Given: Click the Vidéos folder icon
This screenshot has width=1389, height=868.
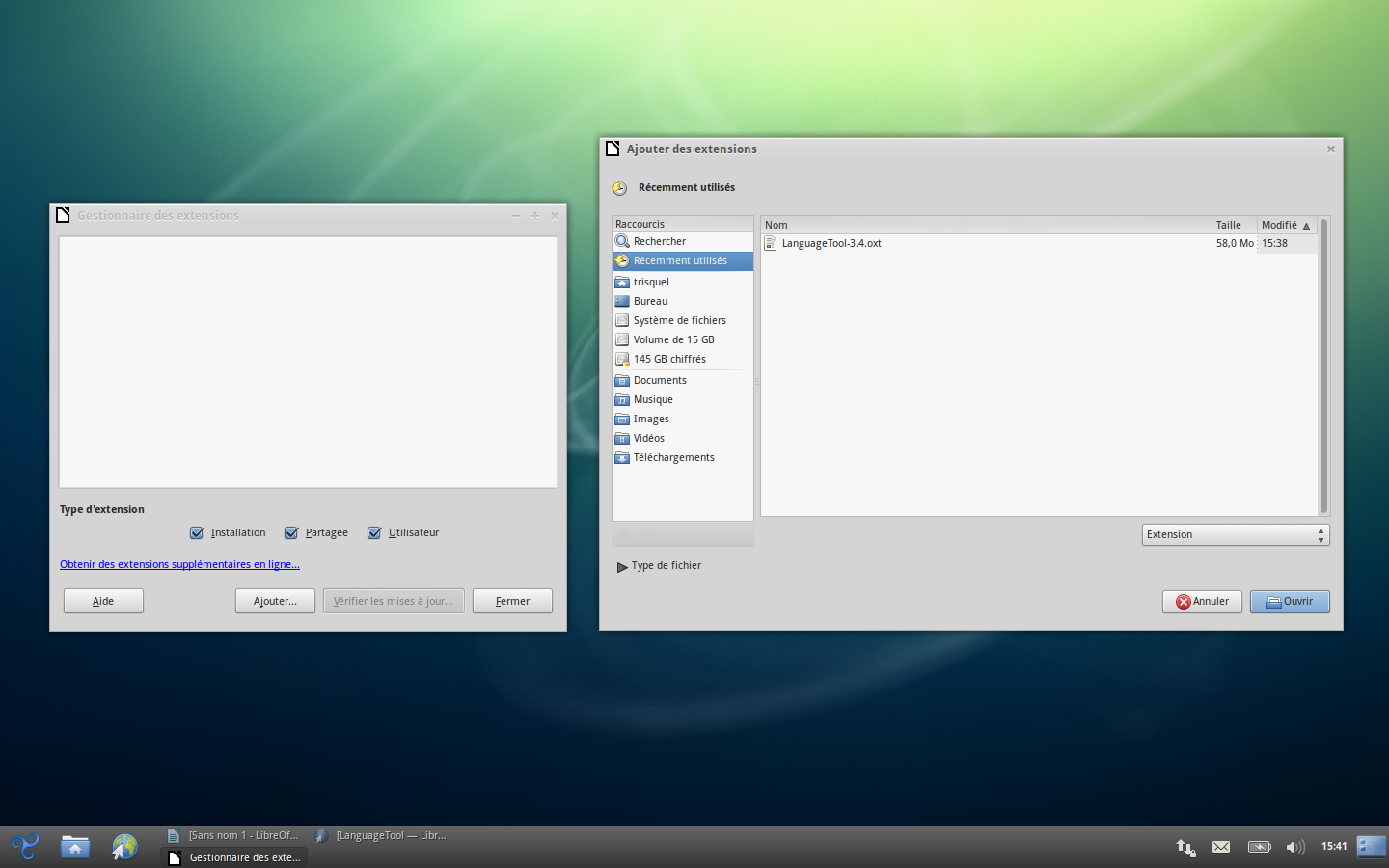Looking at the screenshot, I should coord(622,438).
